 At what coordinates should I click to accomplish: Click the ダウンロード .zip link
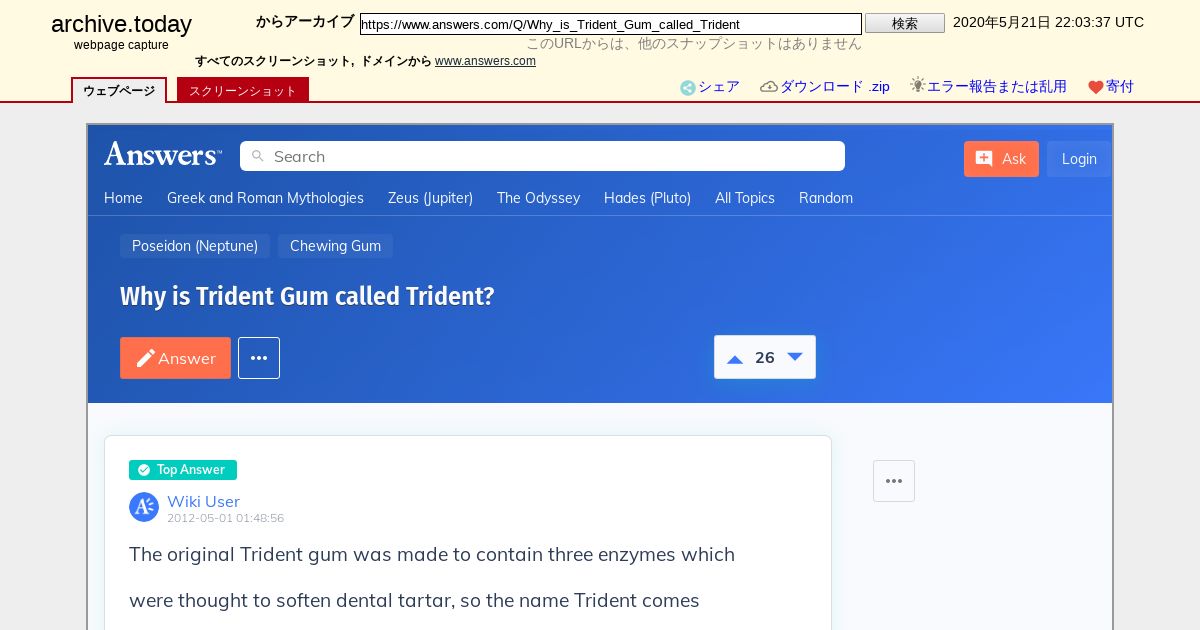pyautogui.click(x=834, y=87)
